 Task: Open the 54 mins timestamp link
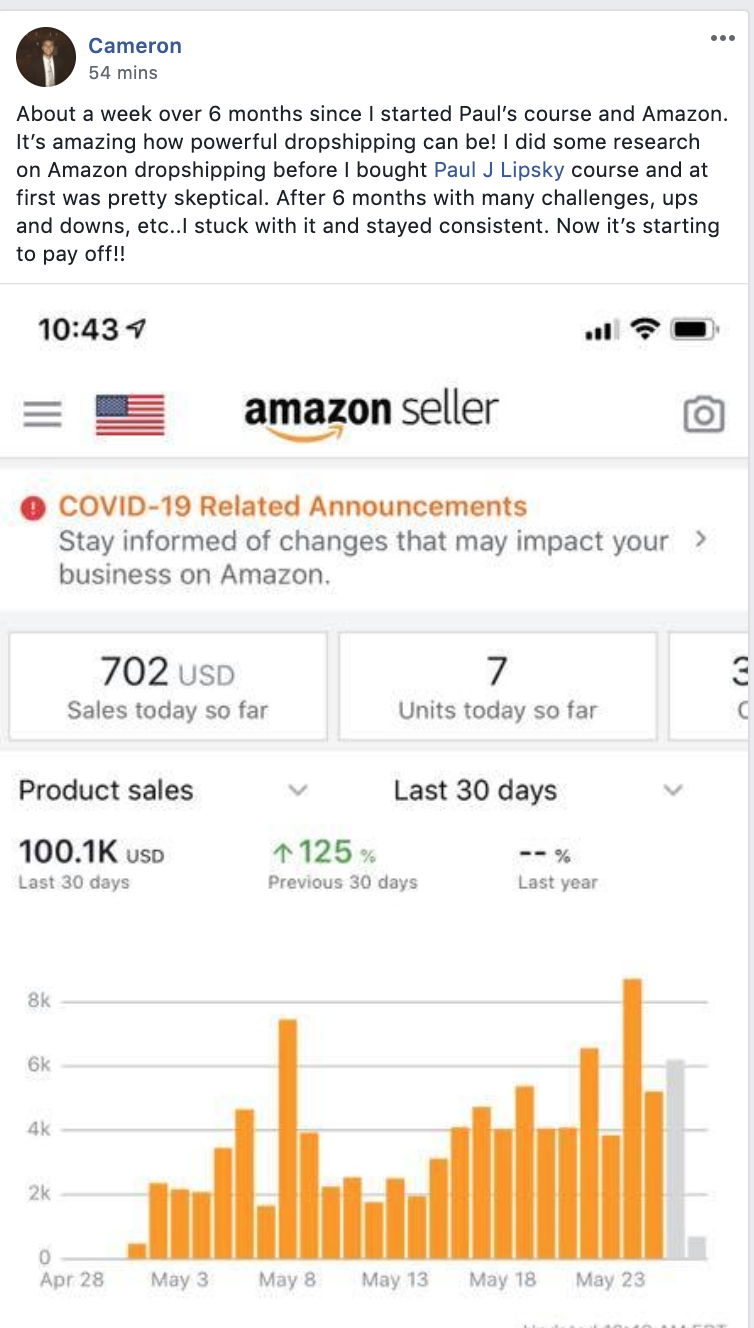coord(123,73)
